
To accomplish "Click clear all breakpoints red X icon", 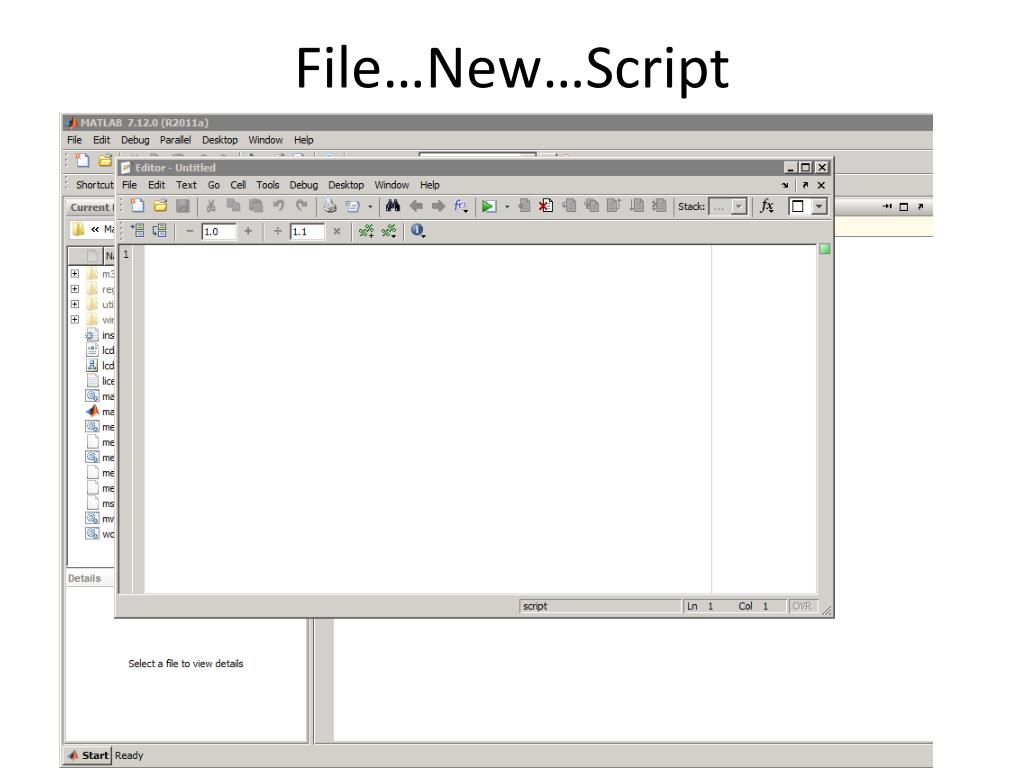I will pyautogui.click(x=546, y=206).
